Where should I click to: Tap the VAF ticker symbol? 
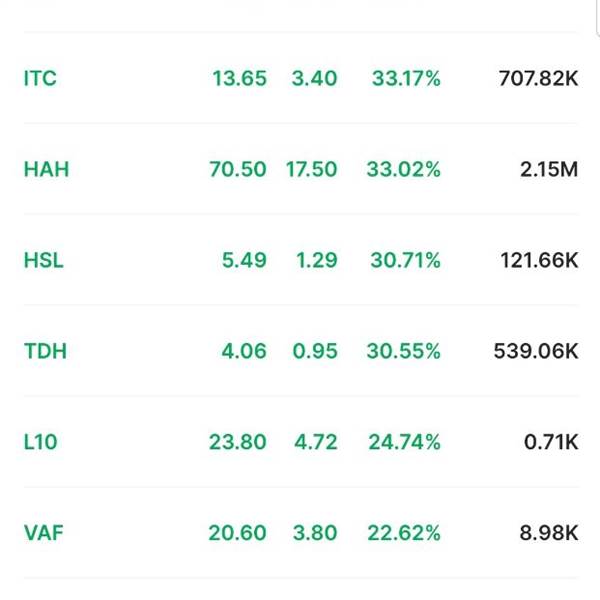[x=44, y=533]
